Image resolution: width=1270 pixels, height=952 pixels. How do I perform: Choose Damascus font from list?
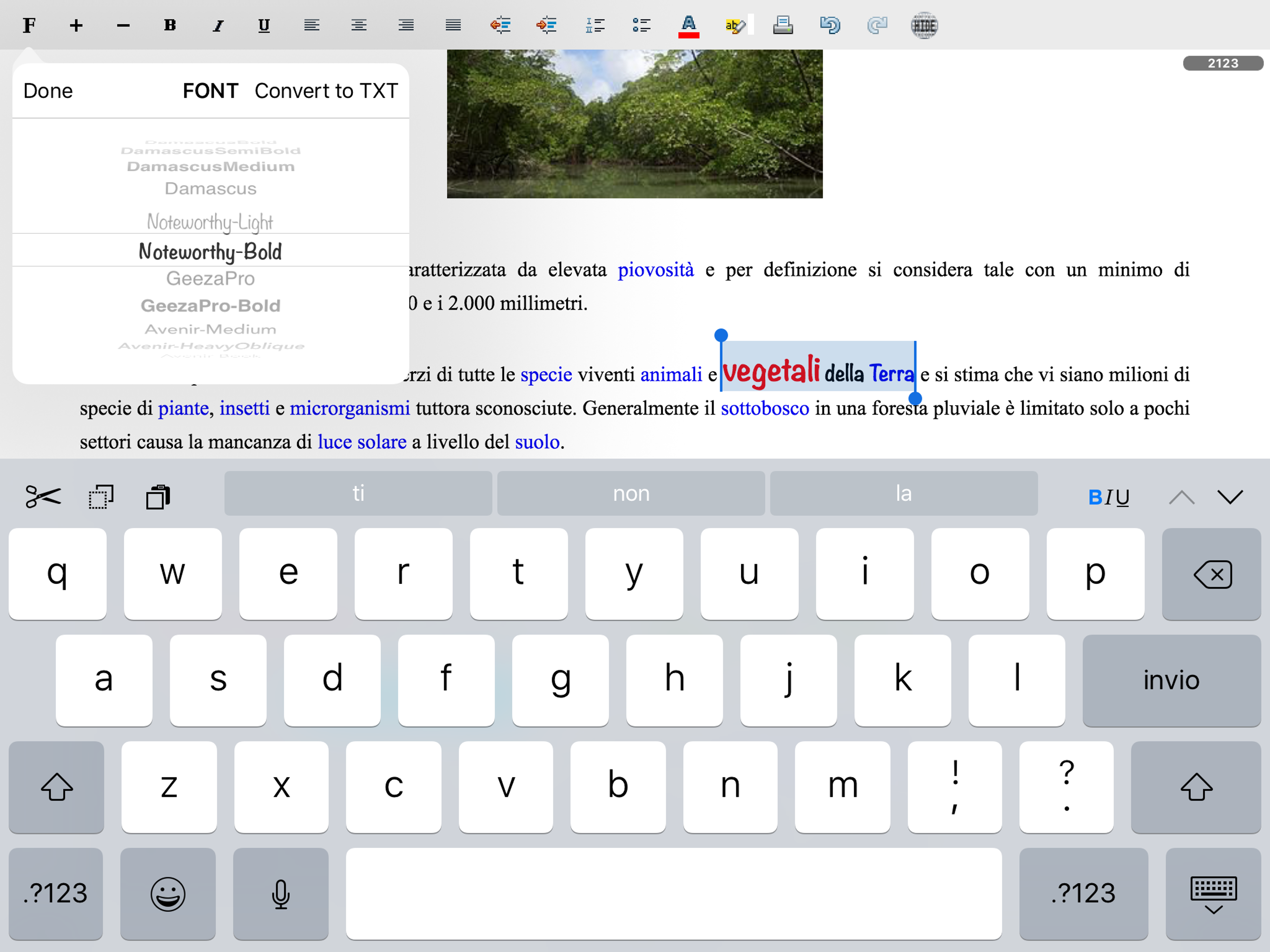(210, 188)
